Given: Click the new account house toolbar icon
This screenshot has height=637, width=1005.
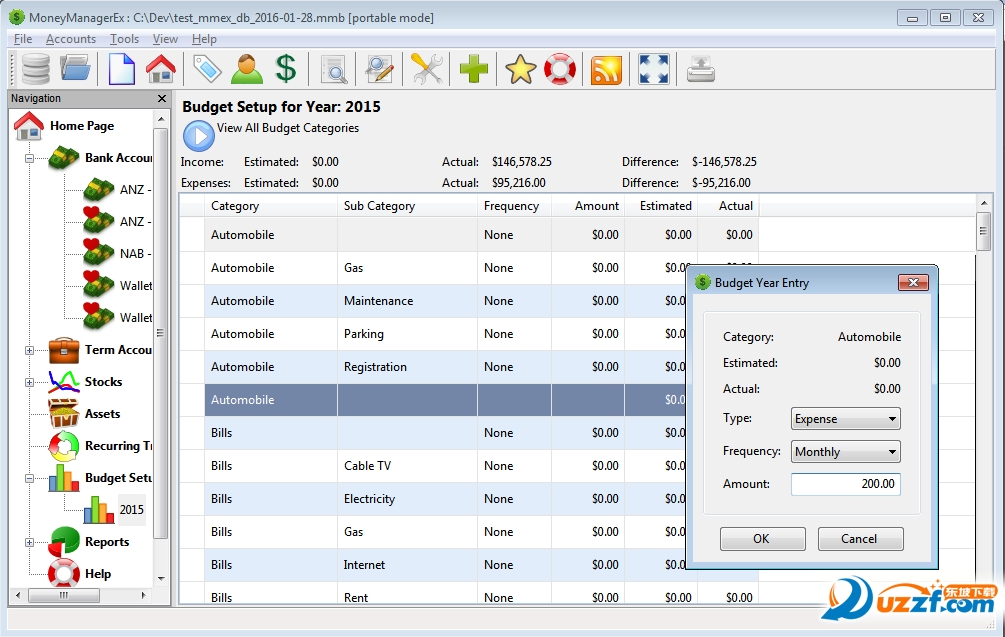Looking at the screenshot, I should pyautogui.click(x=160, y=69).
